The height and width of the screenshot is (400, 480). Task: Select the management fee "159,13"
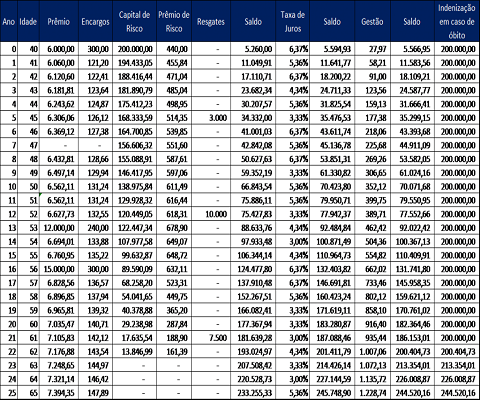pos(376,104)
